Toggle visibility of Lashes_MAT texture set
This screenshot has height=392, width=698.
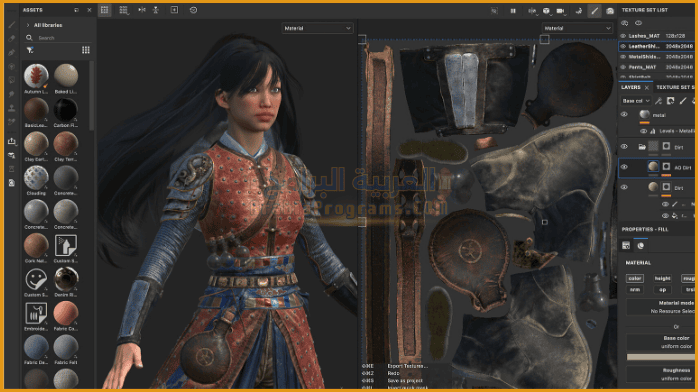(x=623, y=36)
